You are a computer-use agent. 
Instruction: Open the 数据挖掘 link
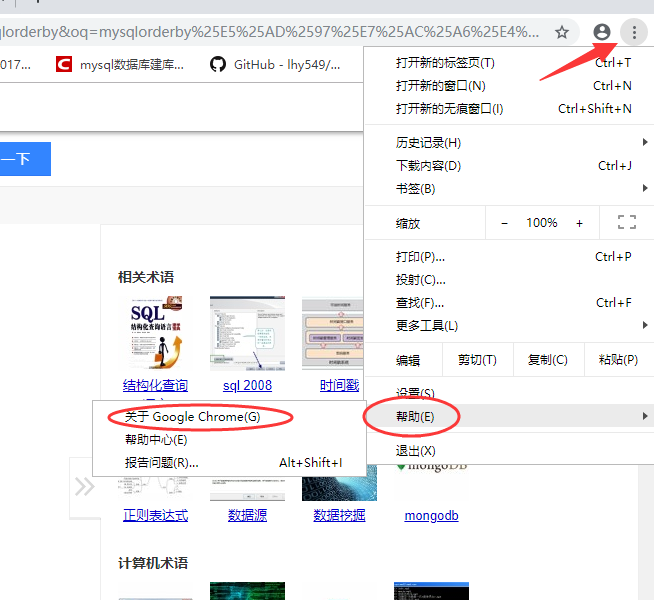[340, 516]
